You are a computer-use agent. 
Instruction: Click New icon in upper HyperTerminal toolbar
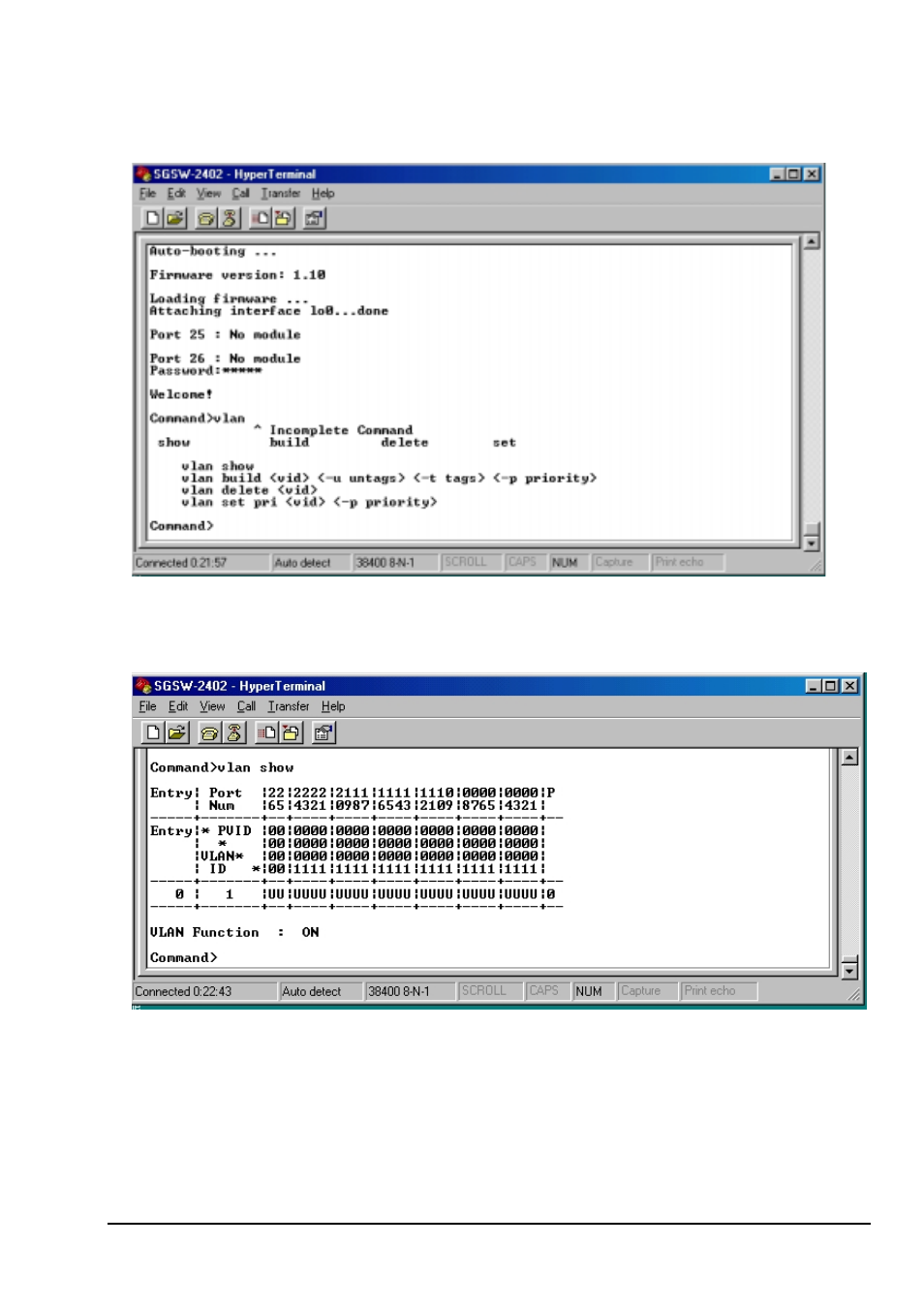[152, 218]
